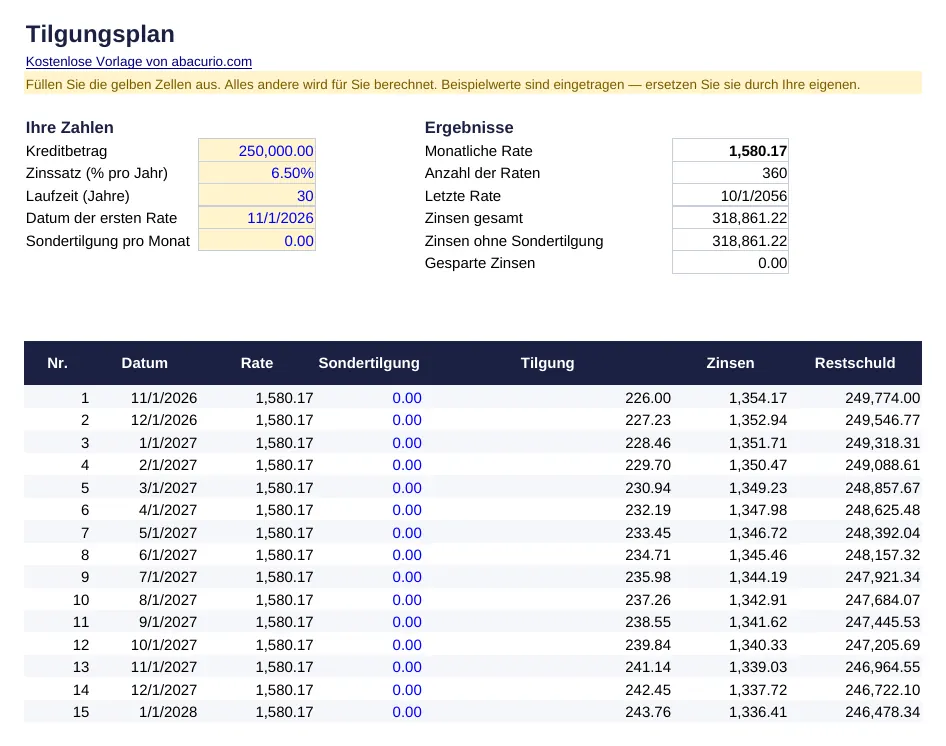Viewport: 946px width, 746px height.
Task: Click the Restschuld column header
Action: point(855,363)
